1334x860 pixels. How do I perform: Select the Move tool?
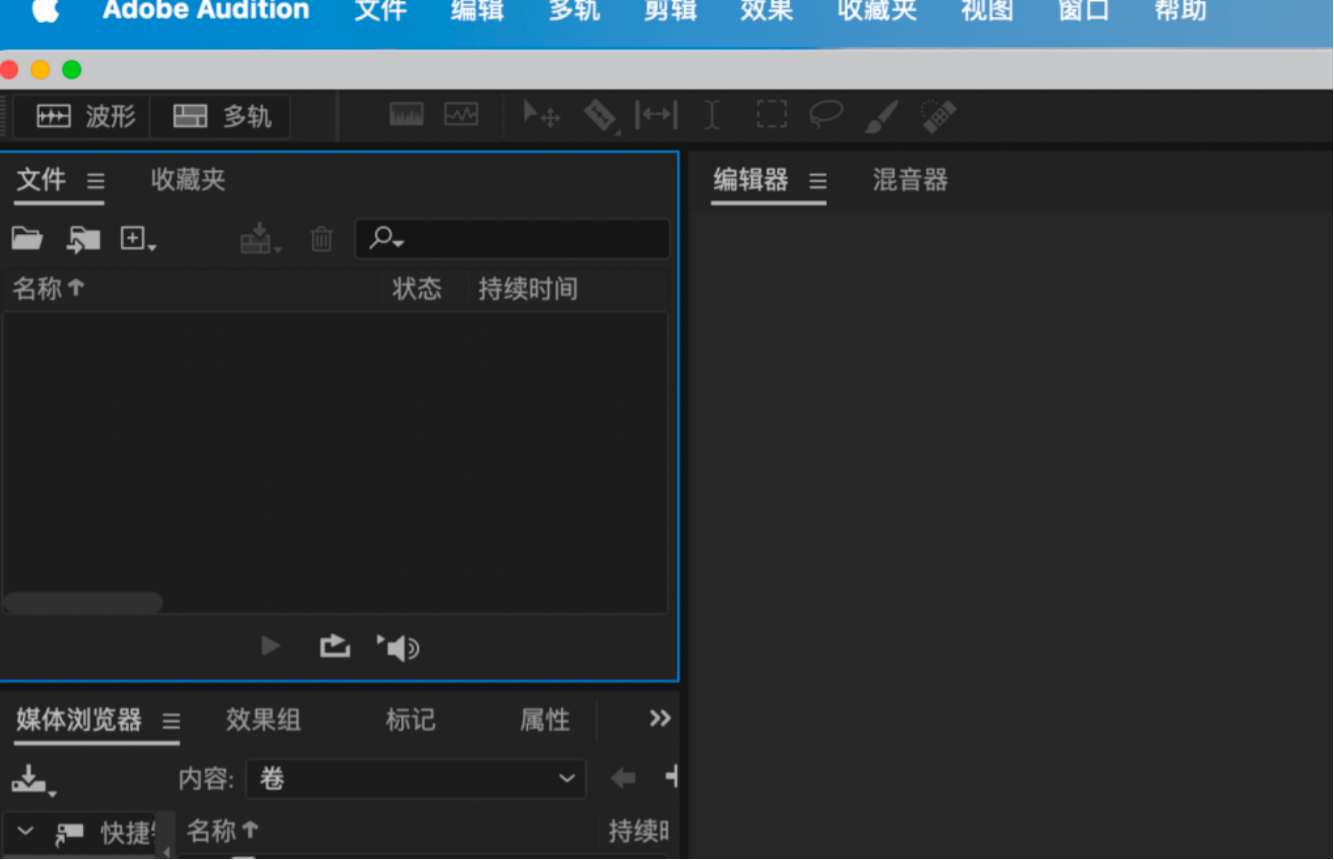tap(541, 115)
